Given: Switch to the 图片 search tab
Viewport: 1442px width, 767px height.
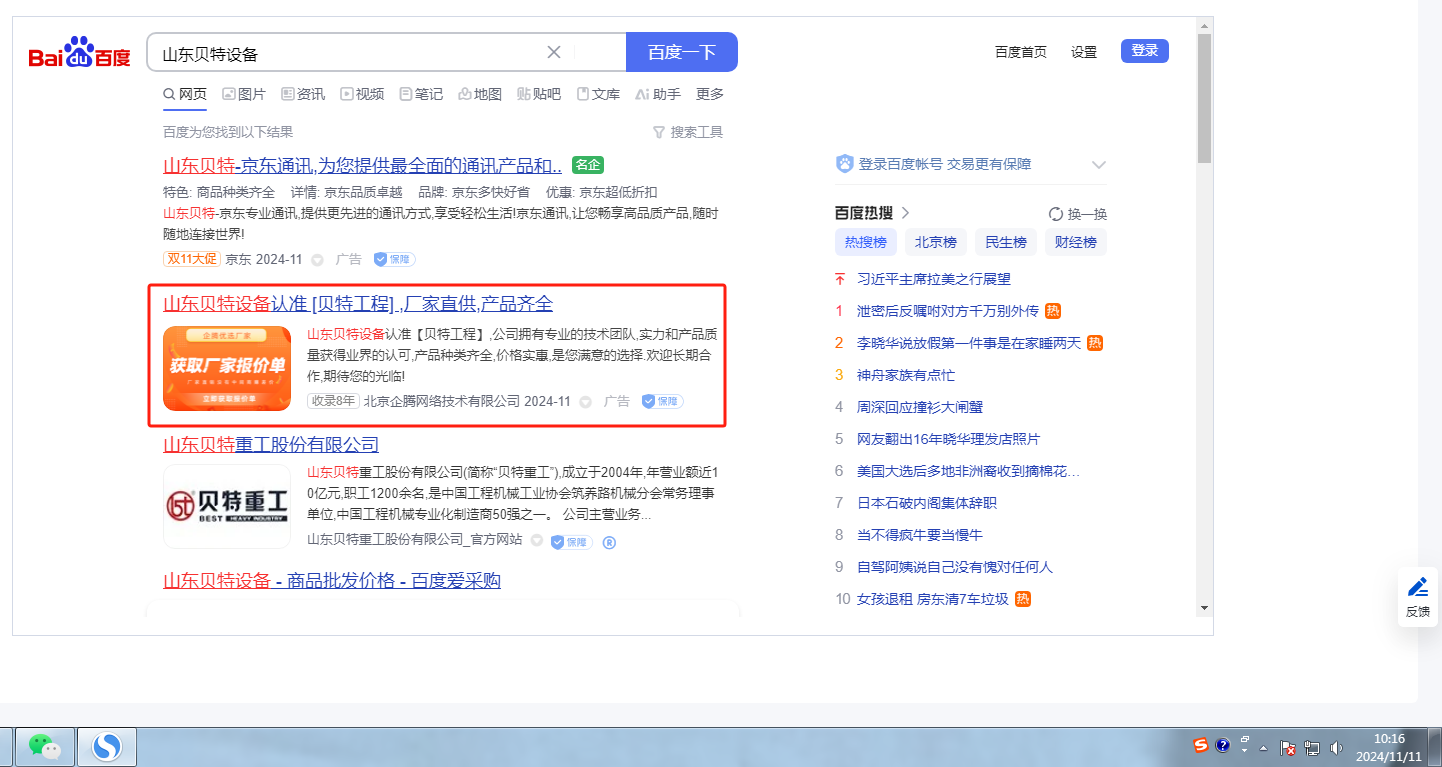Looking at the screenshot, I should [x=244, y=94].
